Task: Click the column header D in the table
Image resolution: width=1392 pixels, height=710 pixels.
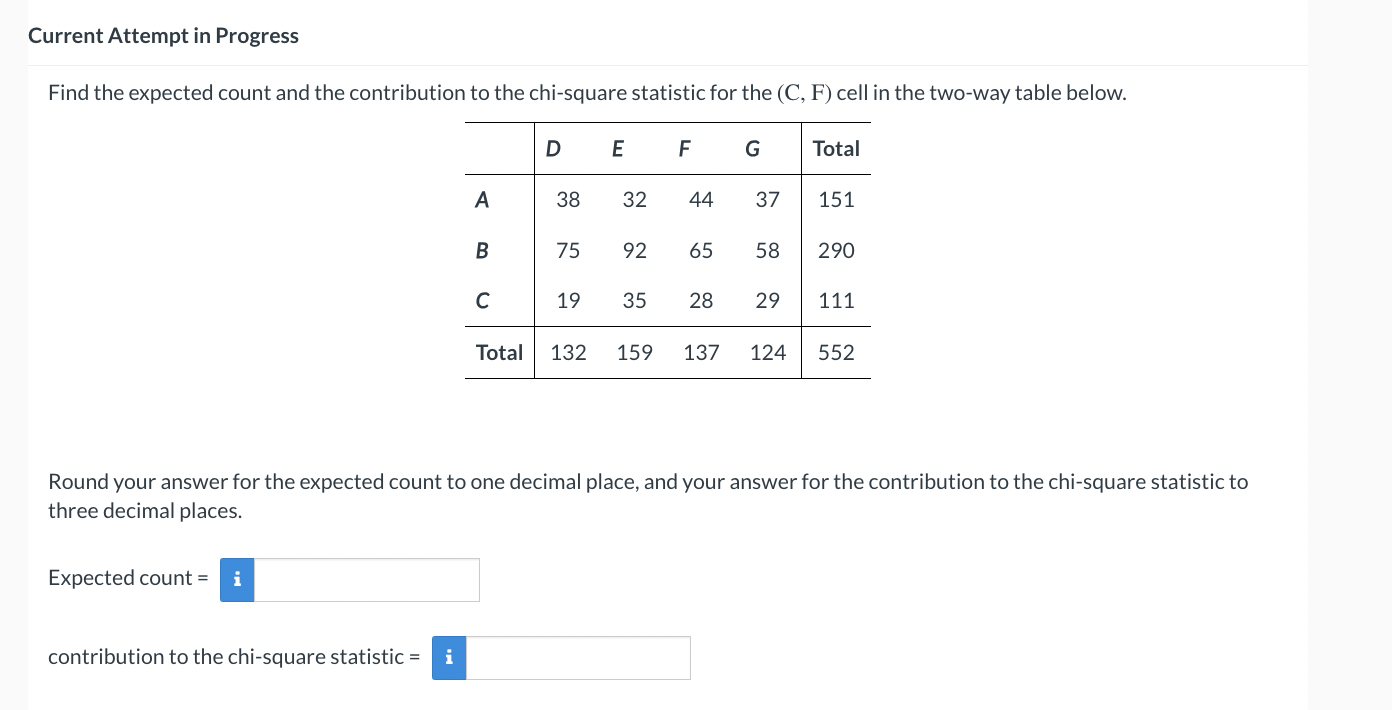Action: [551, 148]
